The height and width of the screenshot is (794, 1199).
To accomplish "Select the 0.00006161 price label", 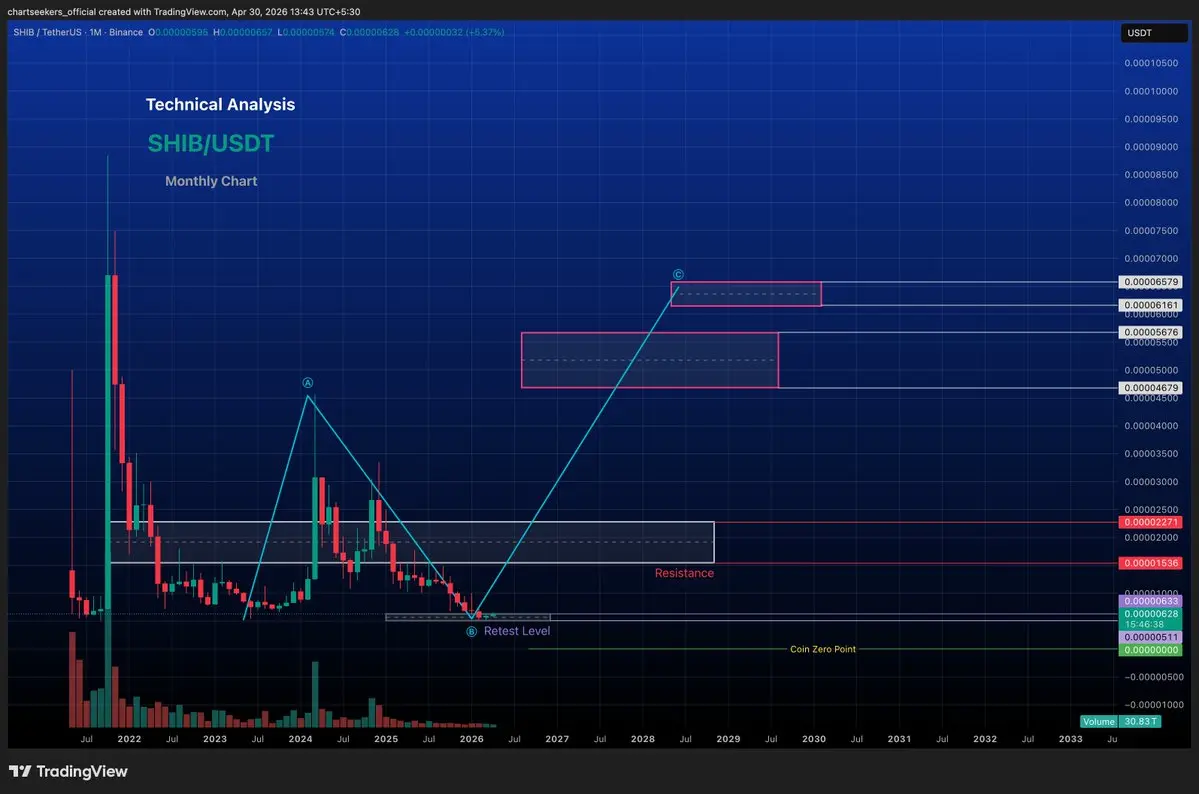I will click(1150, 305).
